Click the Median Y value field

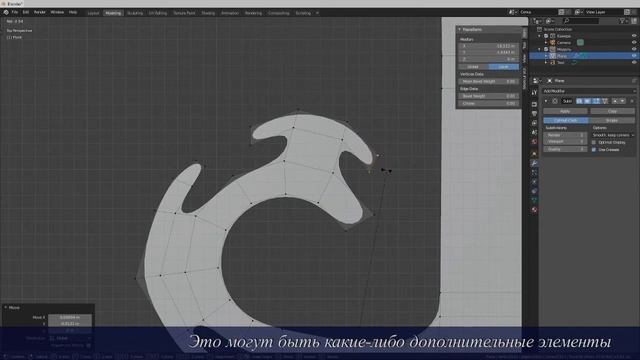coord(489,53)
